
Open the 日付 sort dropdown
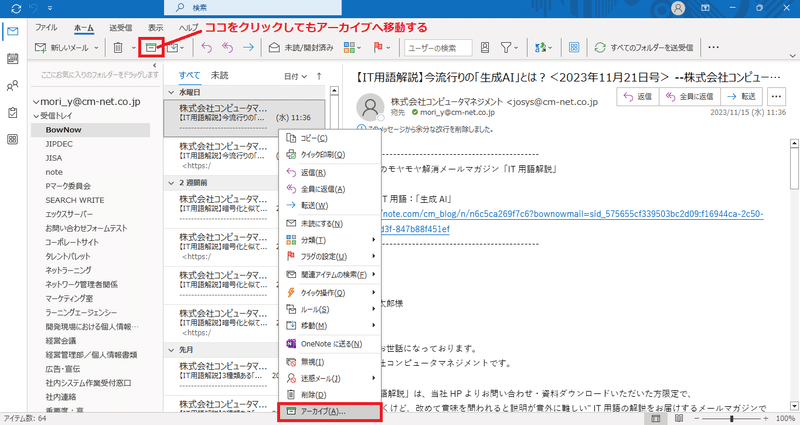[x=295, y=77]
